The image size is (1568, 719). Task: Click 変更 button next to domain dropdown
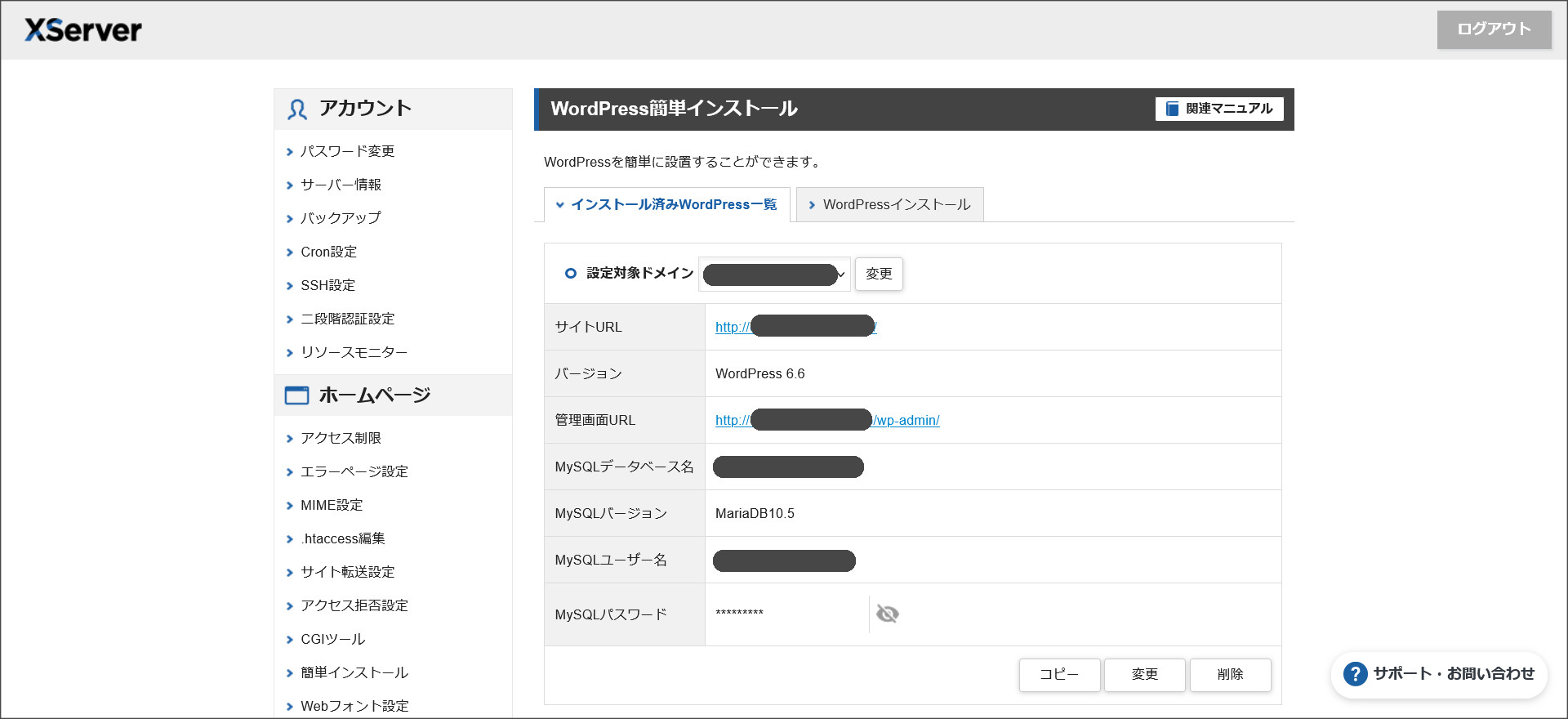click(879, 274)
